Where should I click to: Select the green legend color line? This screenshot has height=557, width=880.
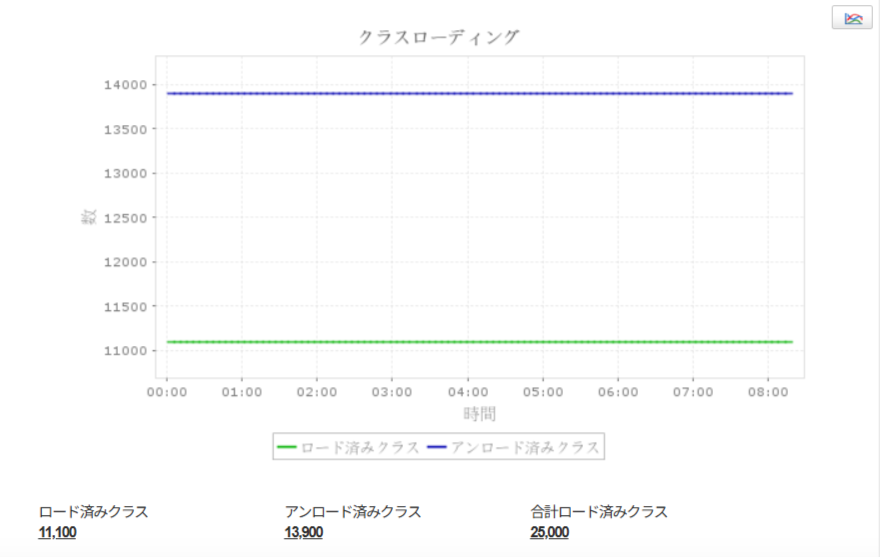287,448
